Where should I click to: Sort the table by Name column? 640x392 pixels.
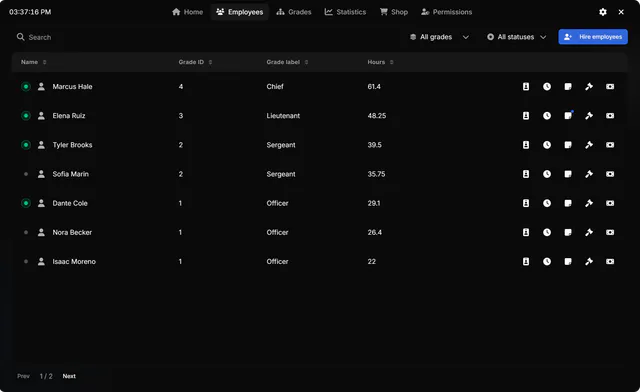pyautogui.click(x=33, y=62)
